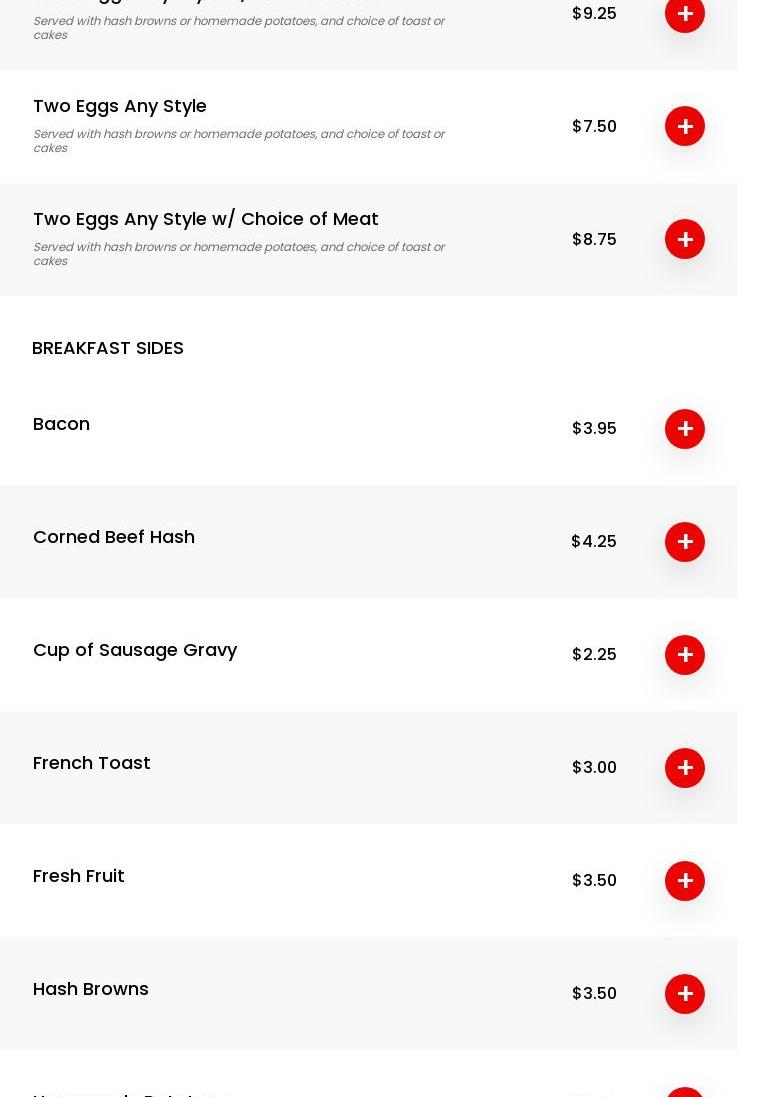Screen dimensions: 770x1097
Task: Add Corned Beef Hash to order
Action: click(685, 542)
